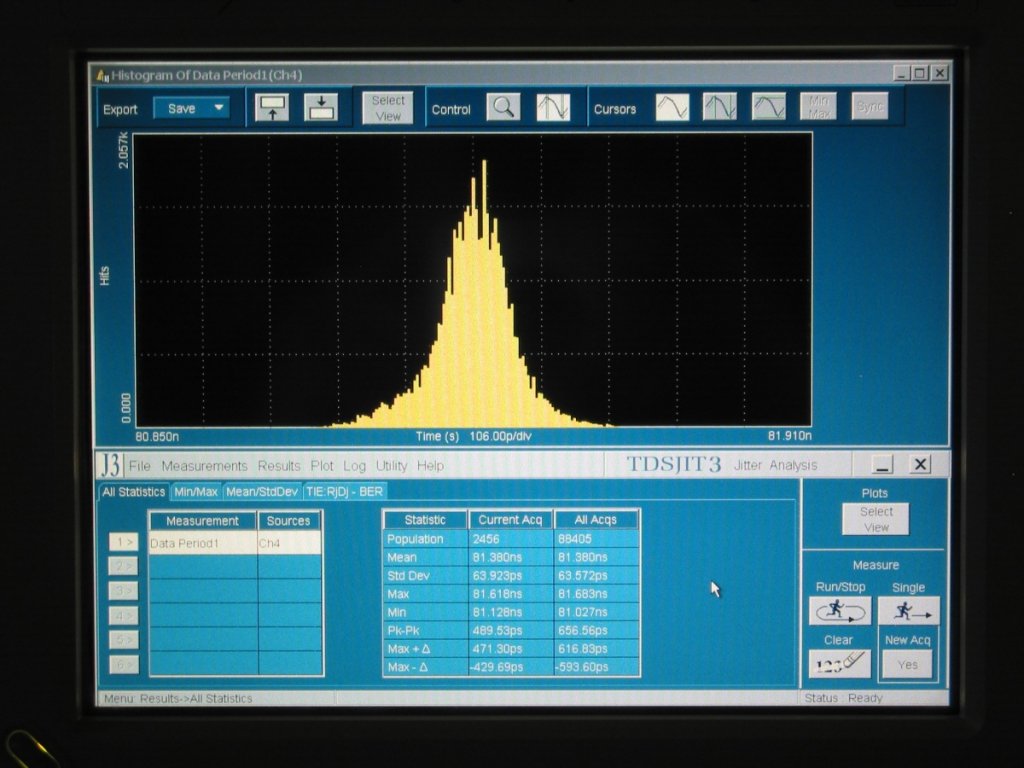Screen dimensions: 1024x768
Task: Click the Sources column header
Action: 289,520
